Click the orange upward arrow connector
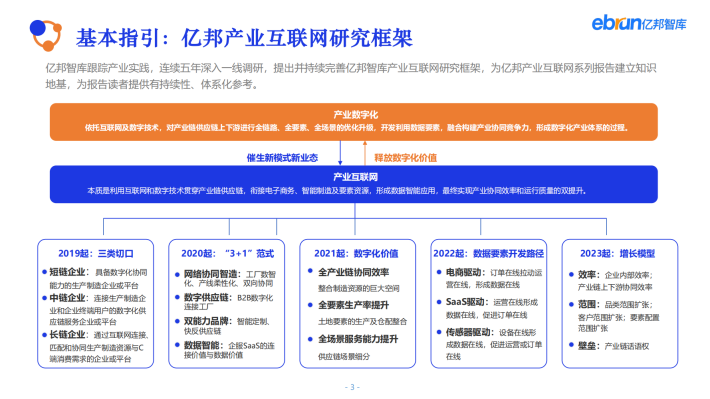Image resolution: width=710 pixels, height=399 pixels. 365,153
